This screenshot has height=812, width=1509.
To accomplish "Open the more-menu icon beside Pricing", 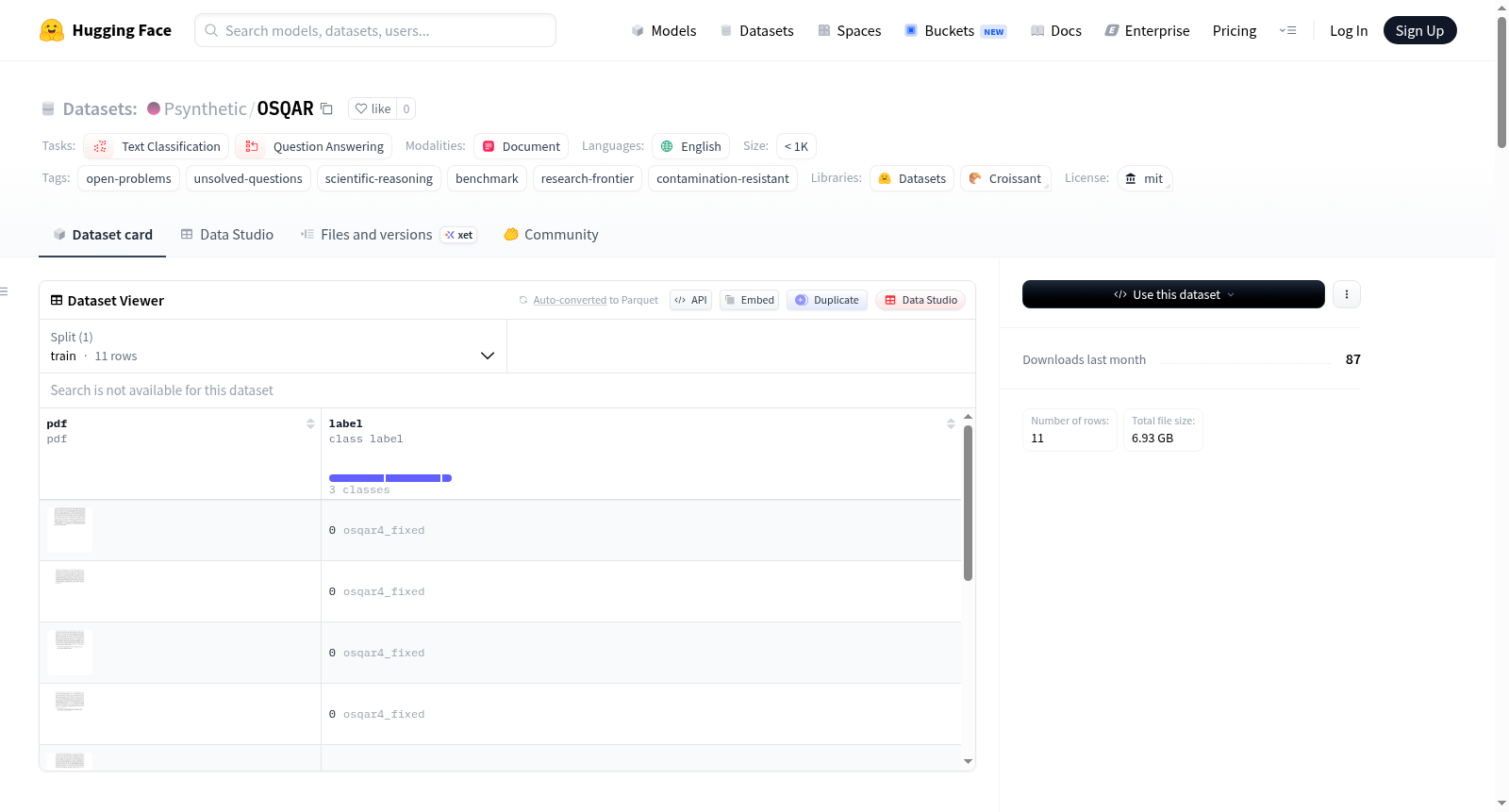I will coord(1287,30).
